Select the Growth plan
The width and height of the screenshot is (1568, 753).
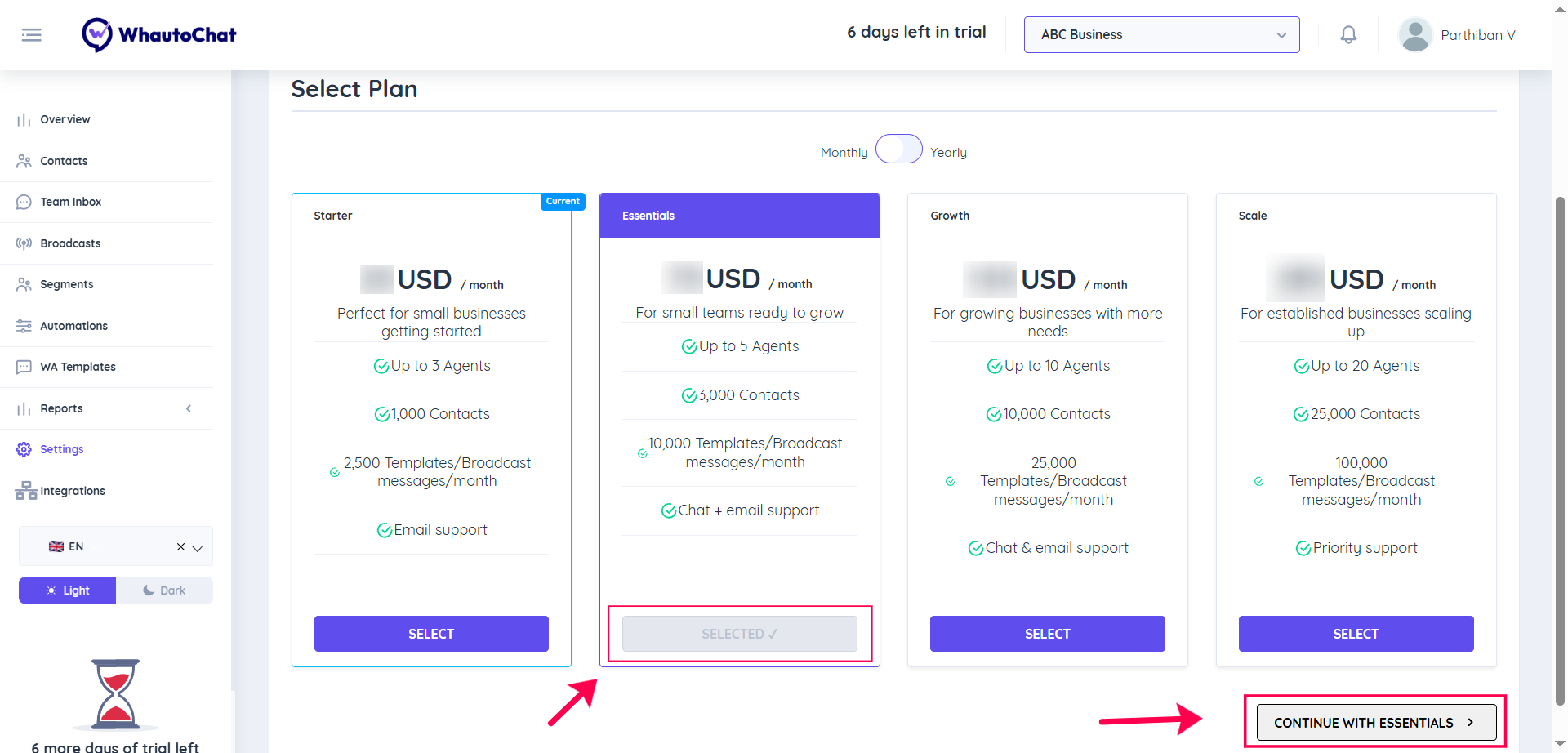coord(1047,634)
